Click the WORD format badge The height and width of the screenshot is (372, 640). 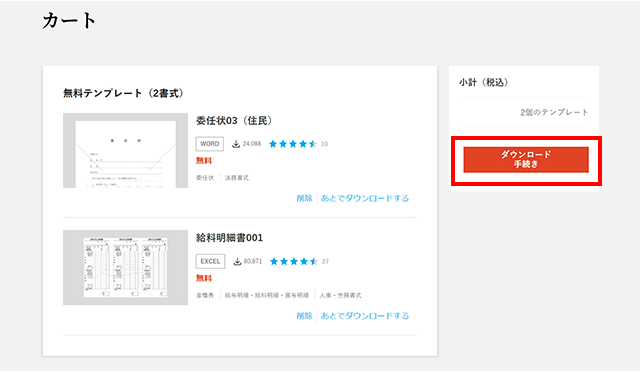pos(210,144)
